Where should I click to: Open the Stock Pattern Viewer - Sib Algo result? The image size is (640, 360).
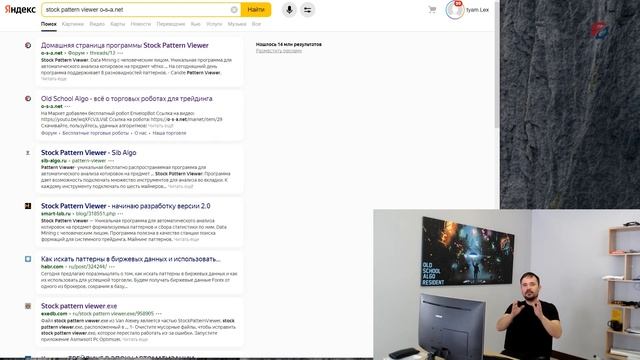(89, 153)
